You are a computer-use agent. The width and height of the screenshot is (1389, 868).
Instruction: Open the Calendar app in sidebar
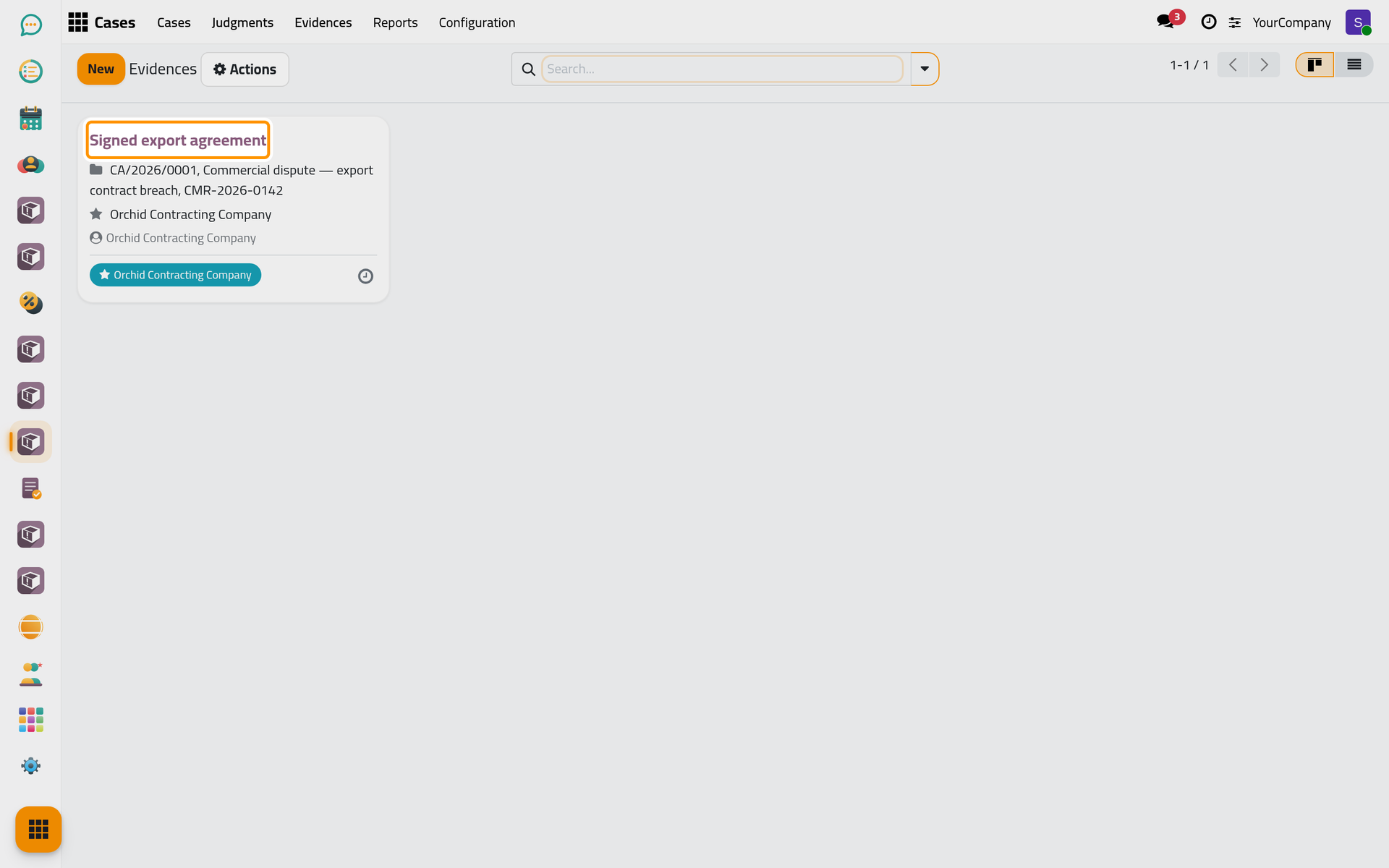tap(30, 118)
